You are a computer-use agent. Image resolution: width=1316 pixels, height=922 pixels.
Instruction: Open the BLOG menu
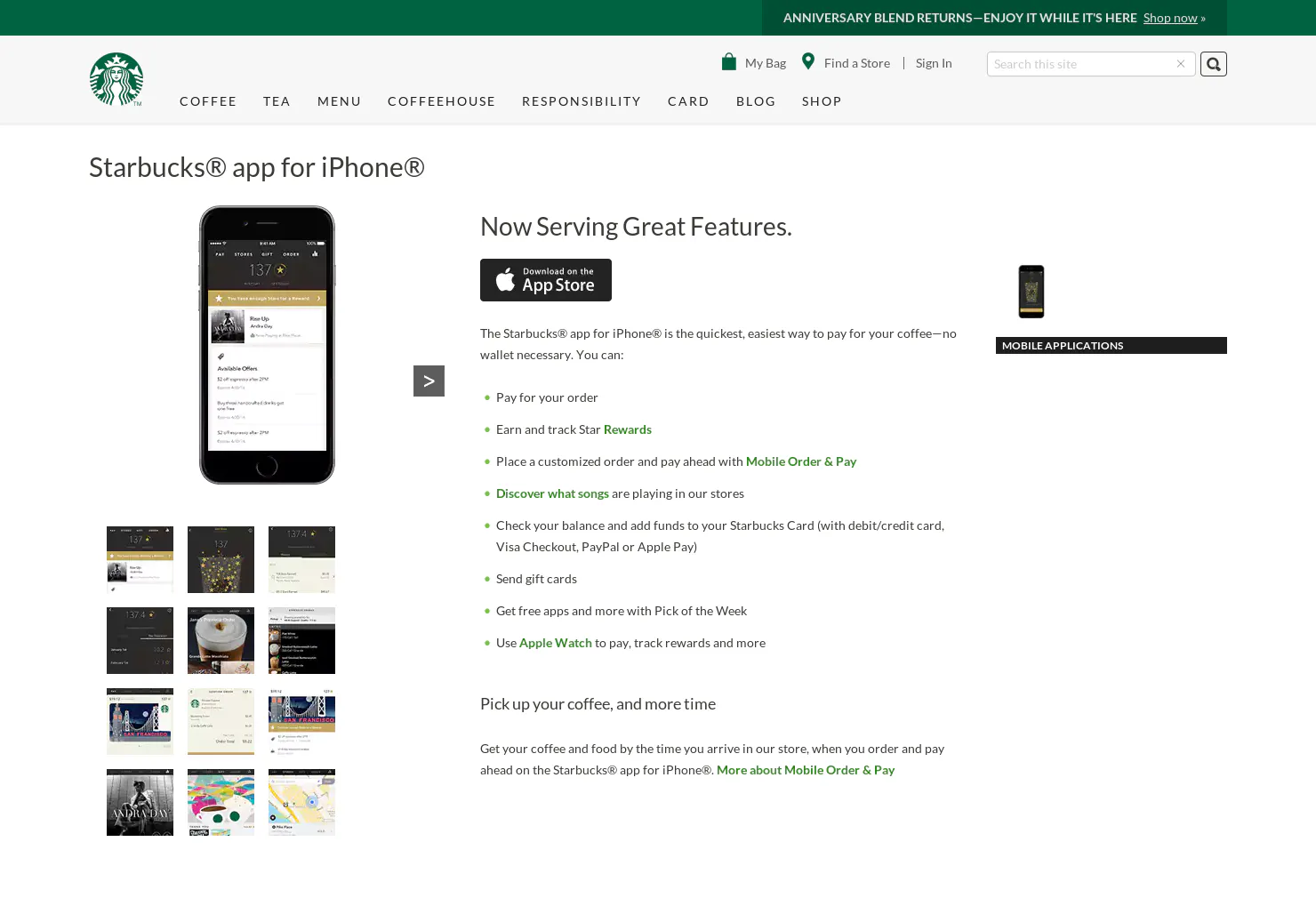tap(756, 101)
